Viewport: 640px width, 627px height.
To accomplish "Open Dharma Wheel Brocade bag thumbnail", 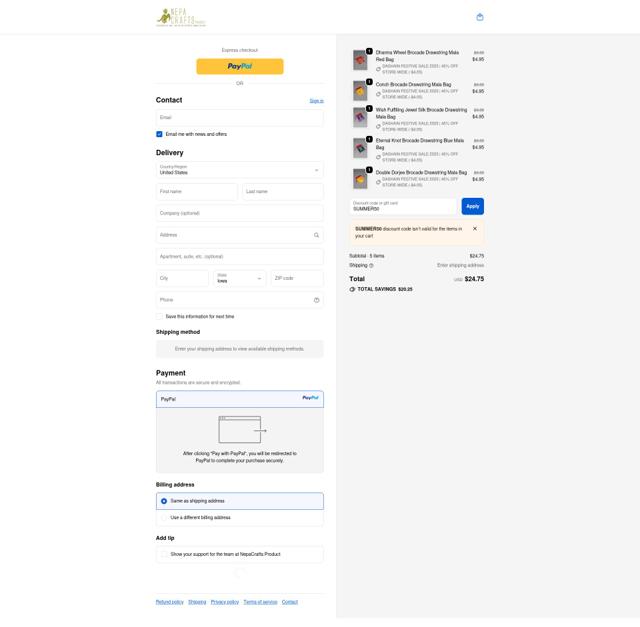I will (x=360, y=60).
